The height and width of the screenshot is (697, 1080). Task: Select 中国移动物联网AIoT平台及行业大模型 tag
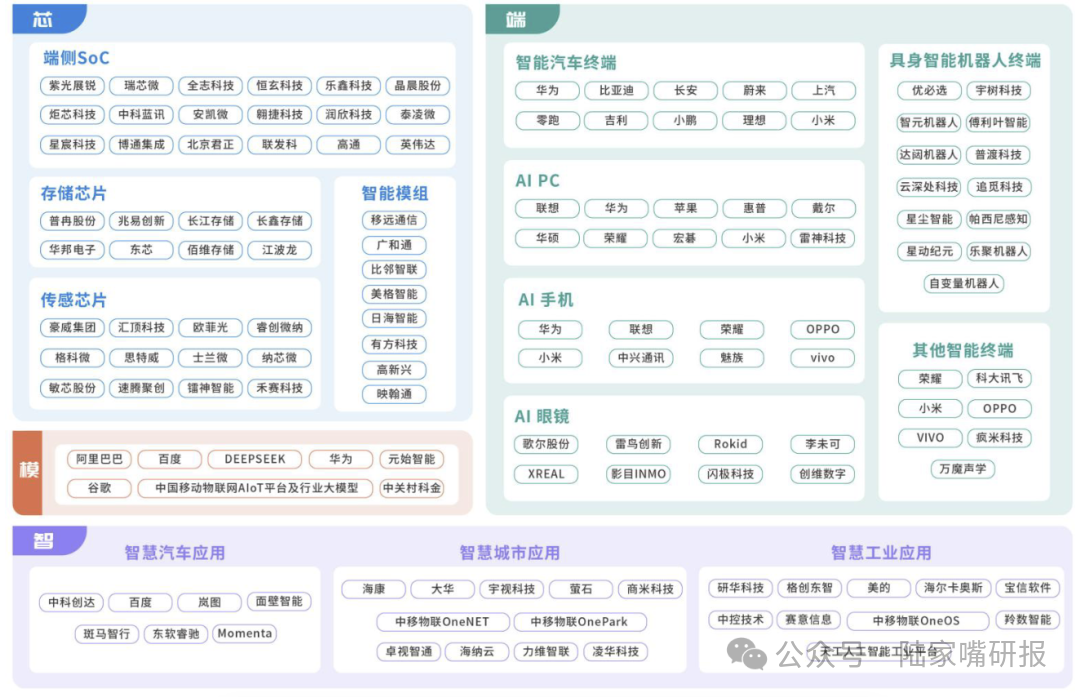pyautogui.click(x=256, y=488)
